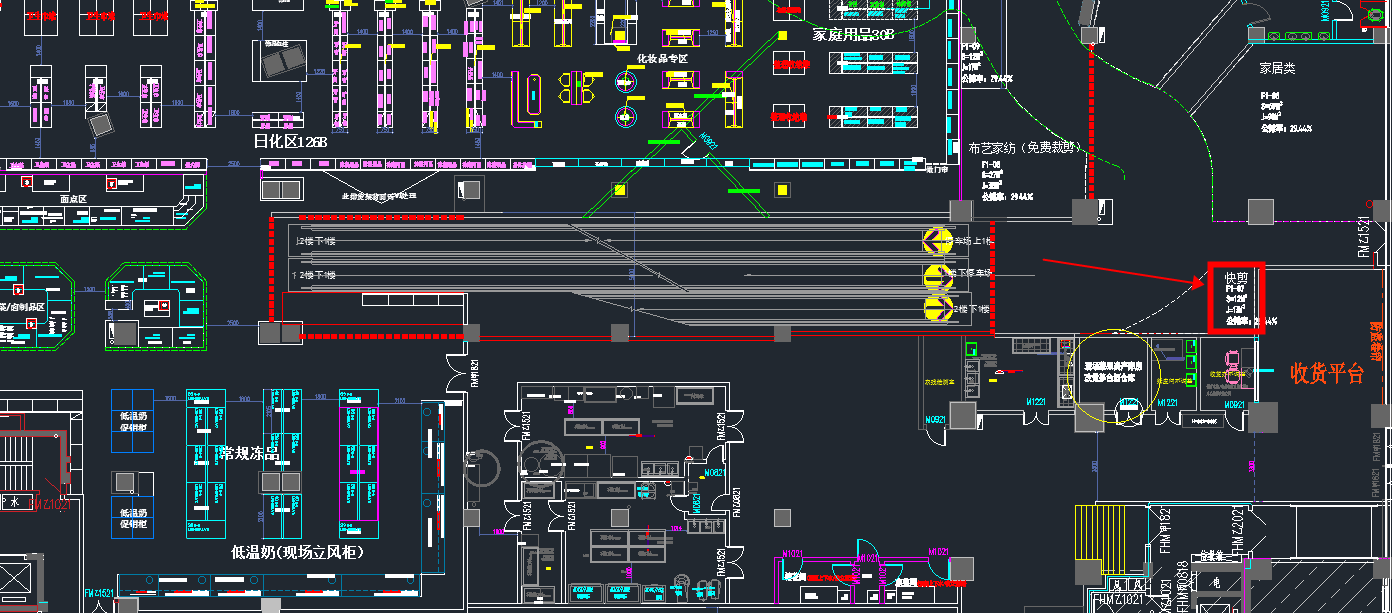
Task: Select the 家庭用品30B area label
Action: (852, 35)
